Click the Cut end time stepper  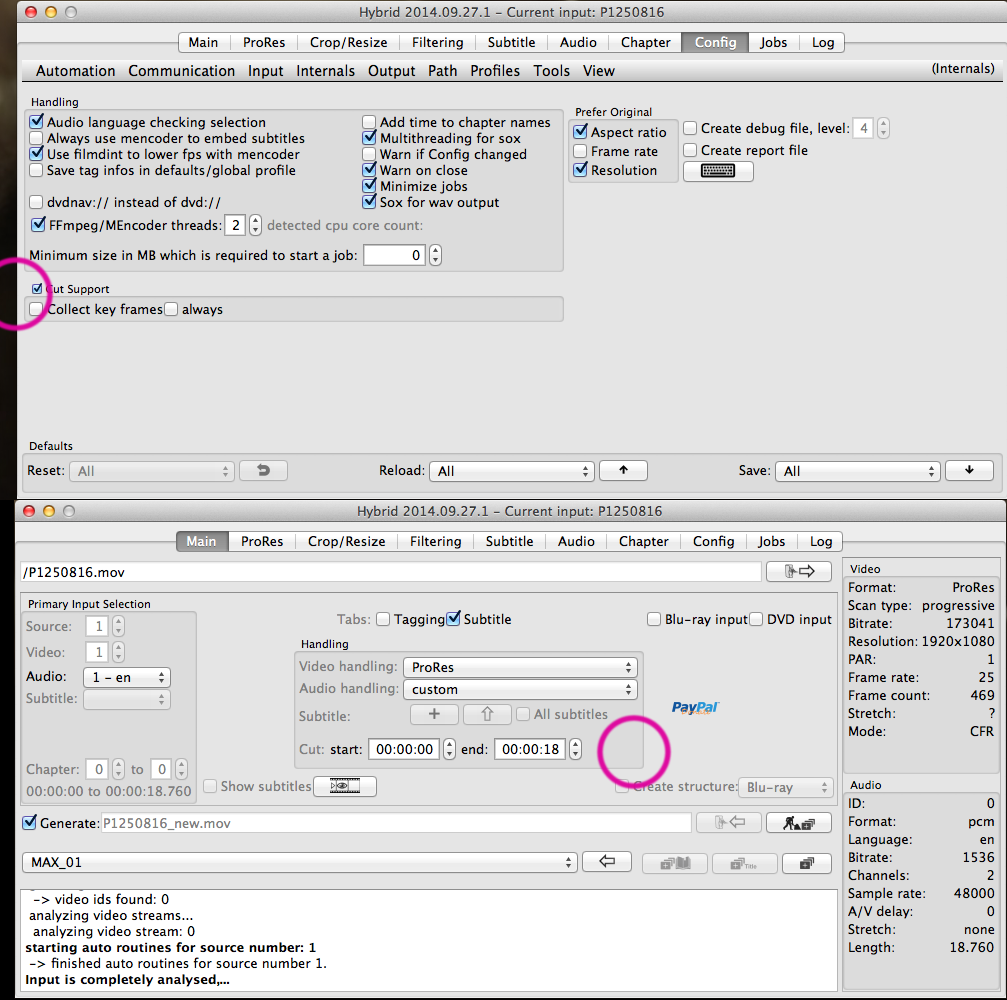pos(575,749)
